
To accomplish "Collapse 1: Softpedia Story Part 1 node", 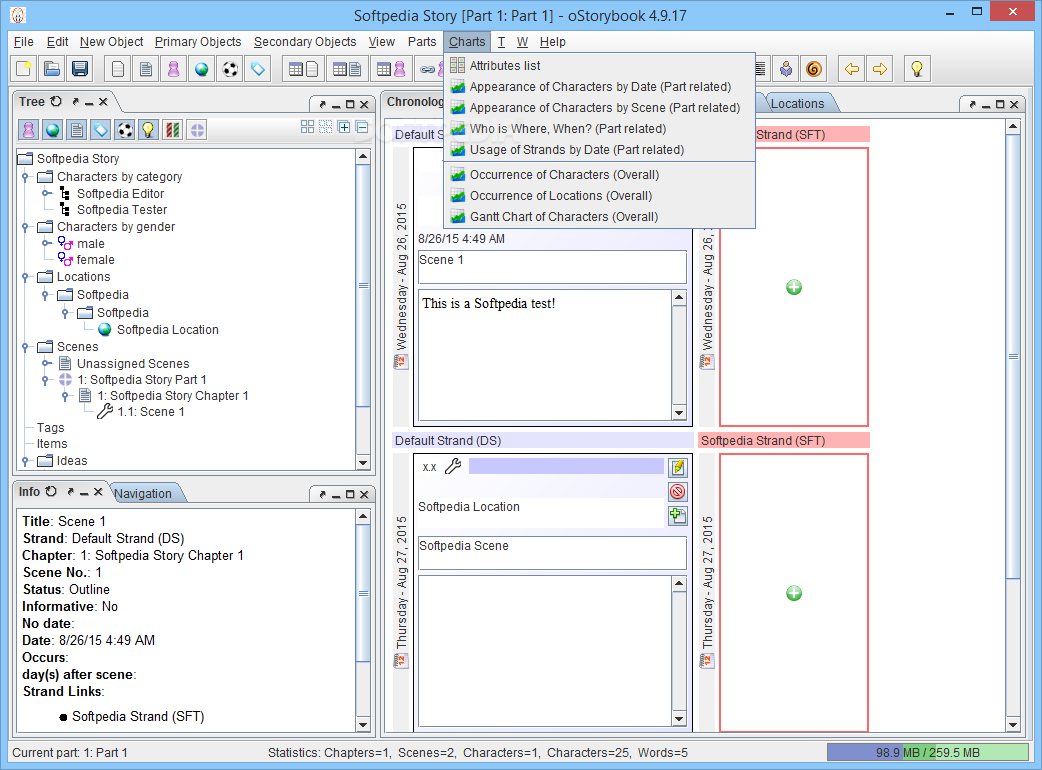I will 46,380.
